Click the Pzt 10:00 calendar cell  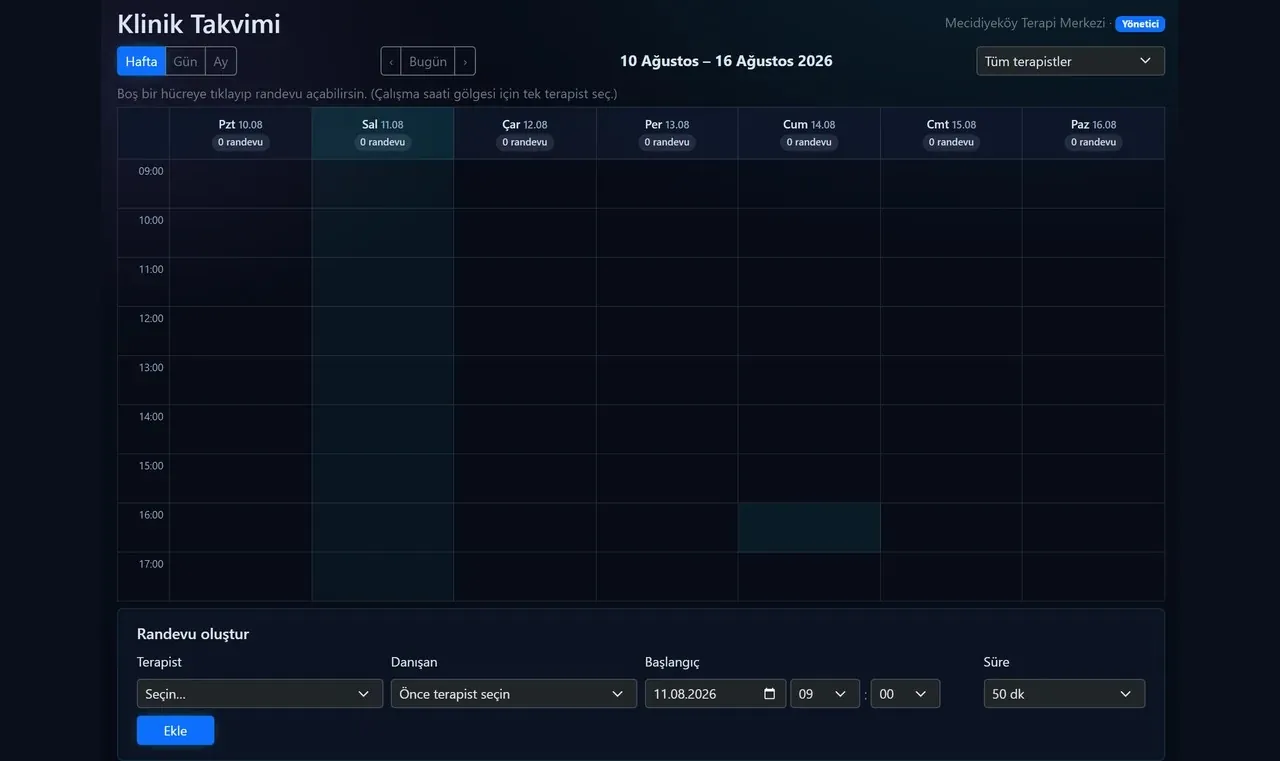click(x=241, y=233)
